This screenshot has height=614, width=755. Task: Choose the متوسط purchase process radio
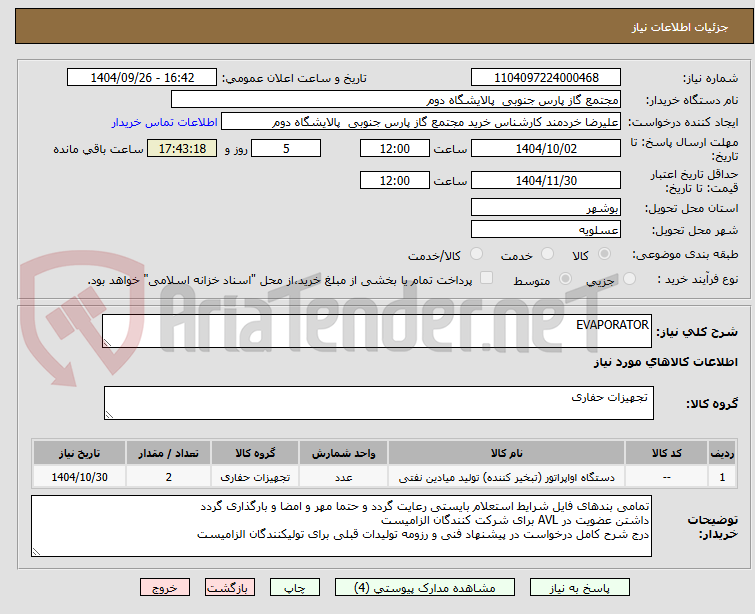(x=565, y=279)
